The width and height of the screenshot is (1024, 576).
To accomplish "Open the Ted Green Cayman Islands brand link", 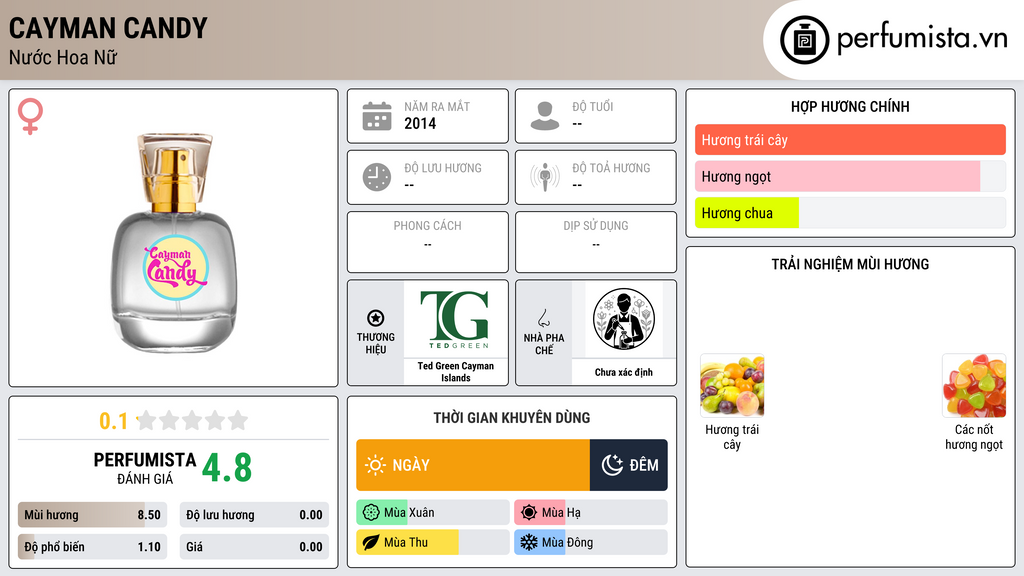I will (x=456, y=372).
